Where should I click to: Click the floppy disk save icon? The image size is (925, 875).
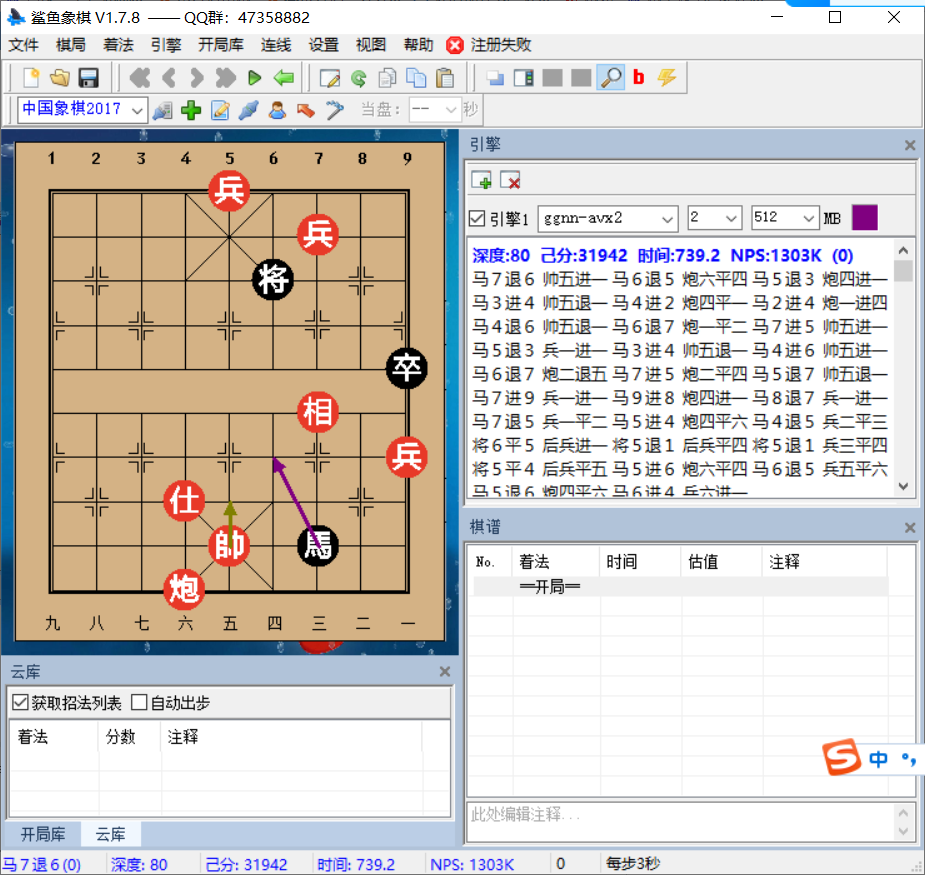(x=88, y=77)
